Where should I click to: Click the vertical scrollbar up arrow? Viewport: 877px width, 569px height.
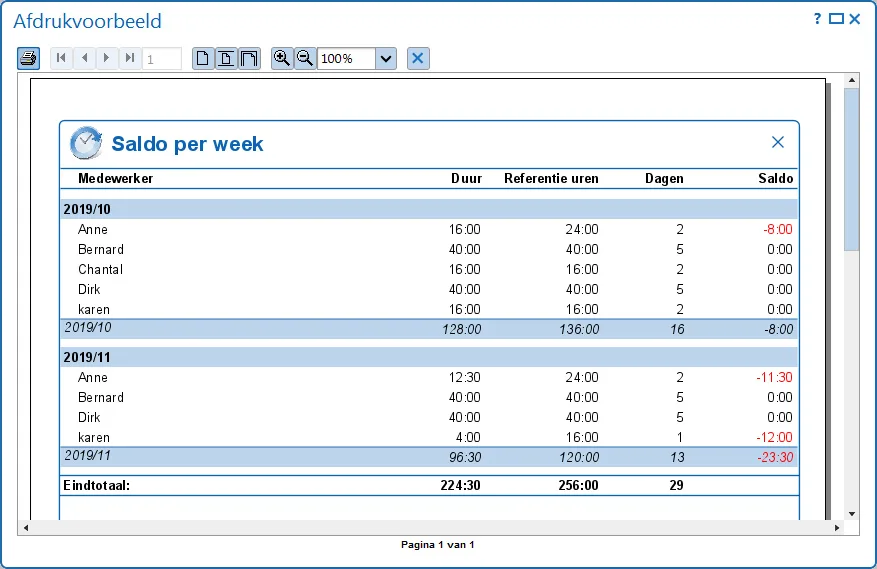coord(852,80)
